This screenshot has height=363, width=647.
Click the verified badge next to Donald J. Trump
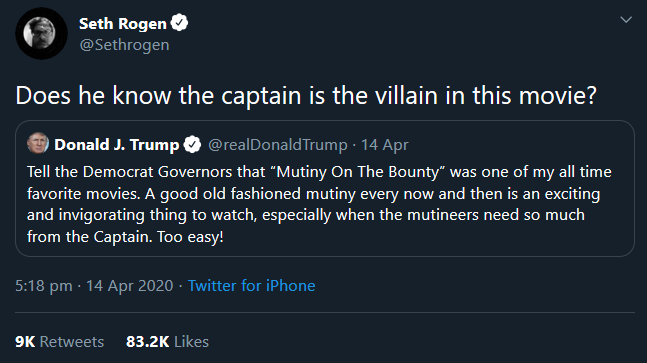point(192,145)
